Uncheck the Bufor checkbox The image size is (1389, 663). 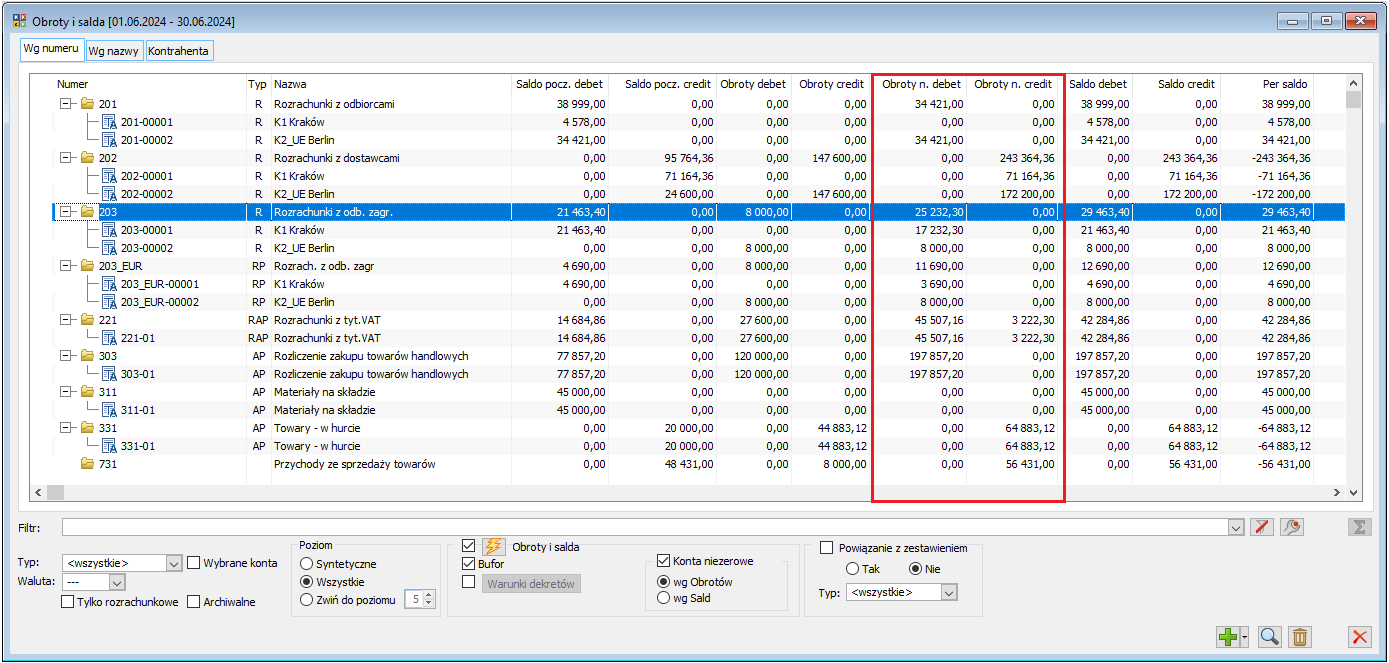click(468, 564)
